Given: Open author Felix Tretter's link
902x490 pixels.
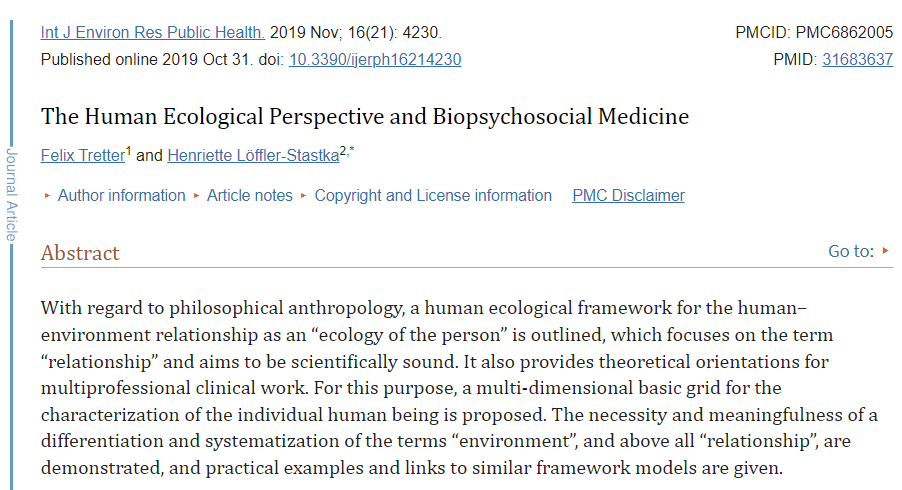Looking at the screenshot, I should pos(82,156).
